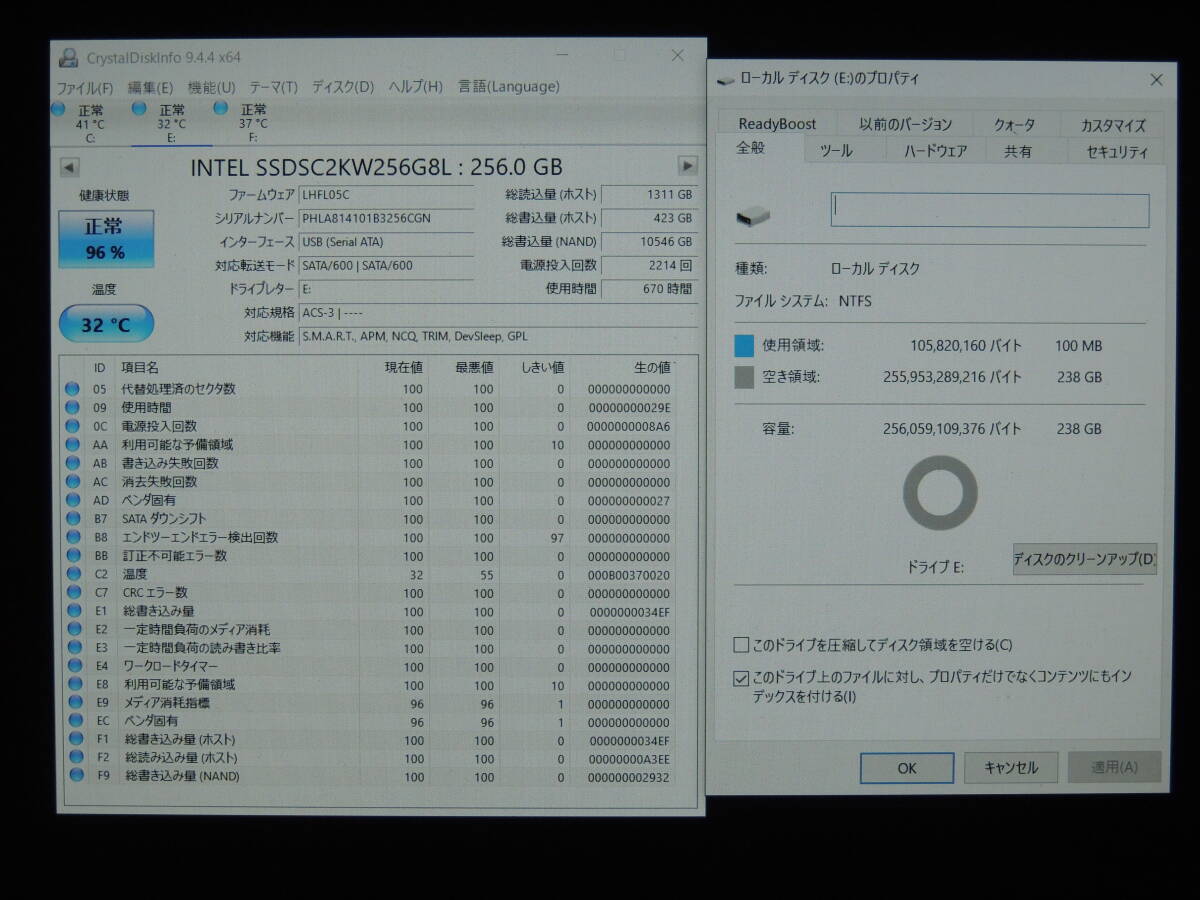Image resolution: width=1200 pixels, height=900 pixels.
Task: Open the ファイル(F) menu
Action: (84, 87)
